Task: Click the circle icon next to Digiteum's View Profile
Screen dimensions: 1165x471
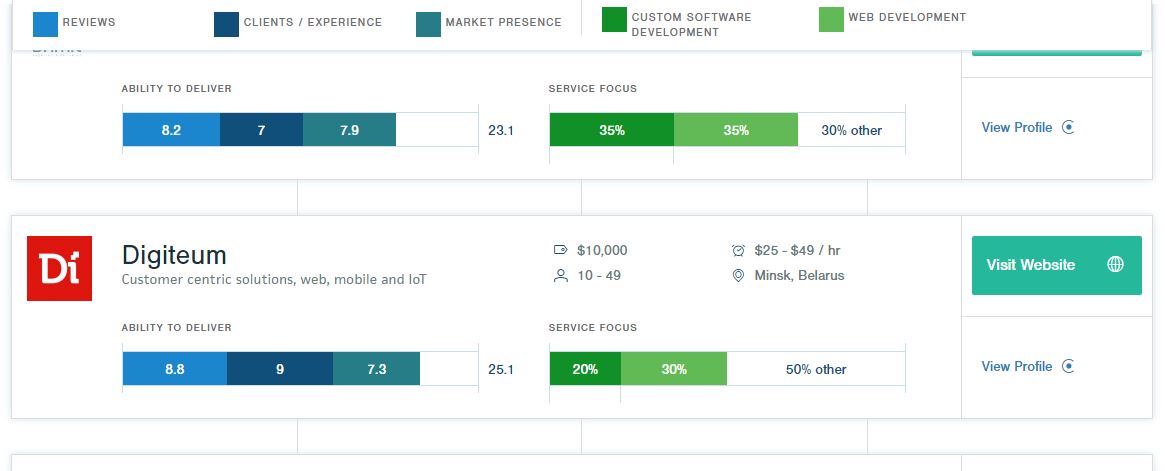Action: click(x=1068, y=366)
